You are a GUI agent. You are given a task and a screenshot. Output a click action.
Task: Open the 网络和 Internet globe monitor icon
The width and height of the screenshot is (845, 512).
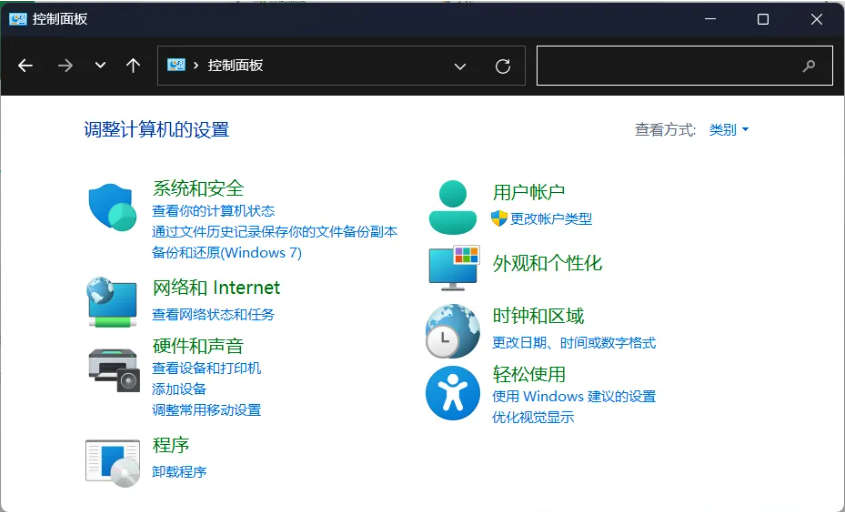pyautogui.click(x=112, y=302)
